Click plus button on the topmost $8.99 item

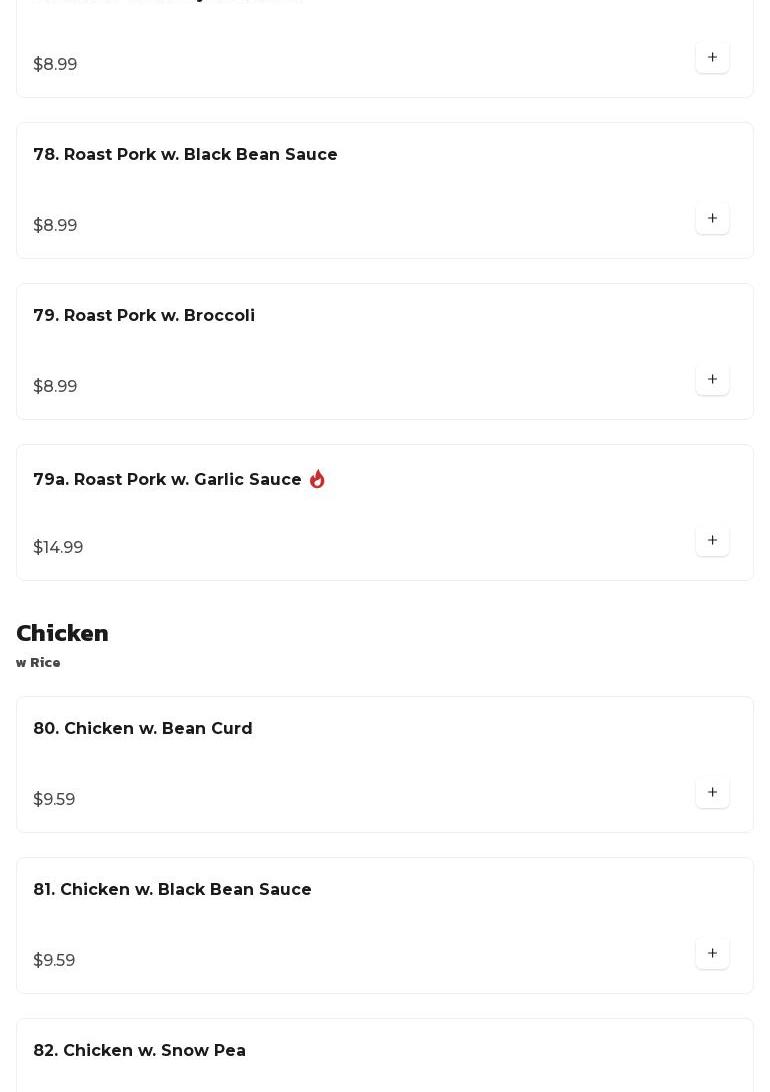click(x=712, y=57)
